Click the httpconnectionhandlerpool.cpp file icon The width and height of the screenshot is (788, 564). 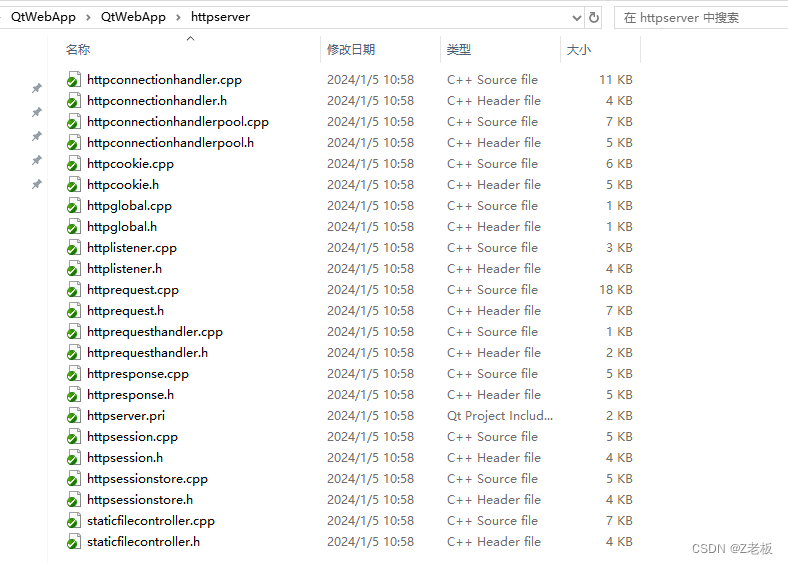tap(74, 122)
